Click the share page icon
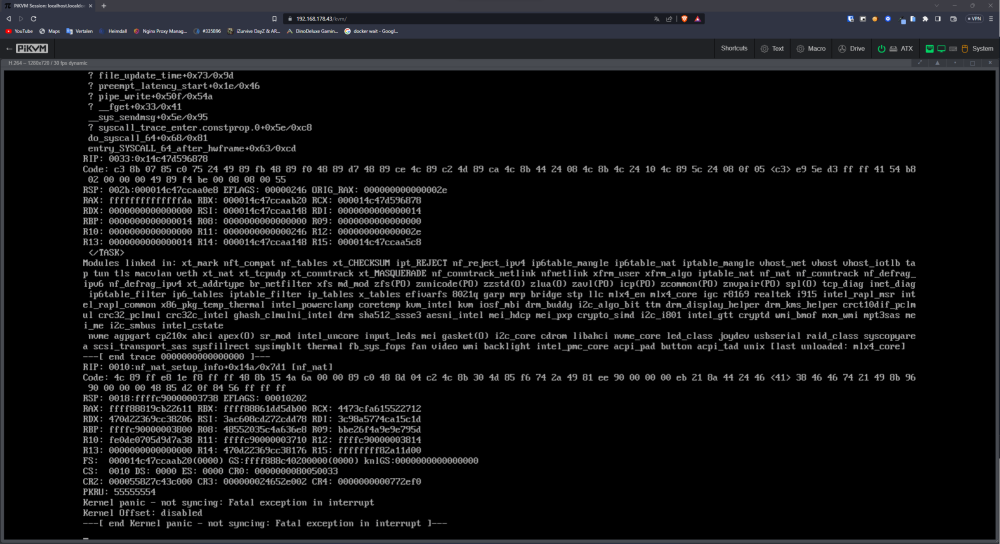Screen dimensions: 1000x544 click(669, 19)
